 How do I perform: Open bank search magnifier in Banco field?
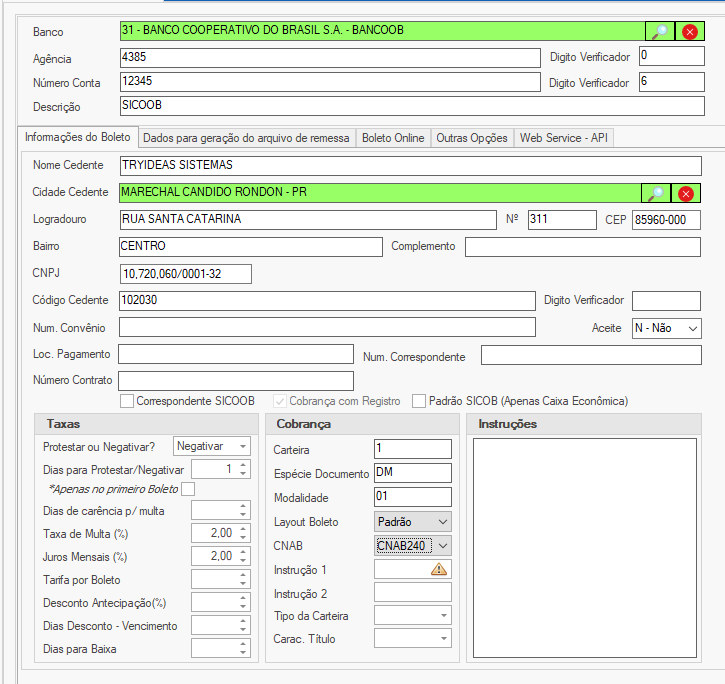click(x=660, y=31)
